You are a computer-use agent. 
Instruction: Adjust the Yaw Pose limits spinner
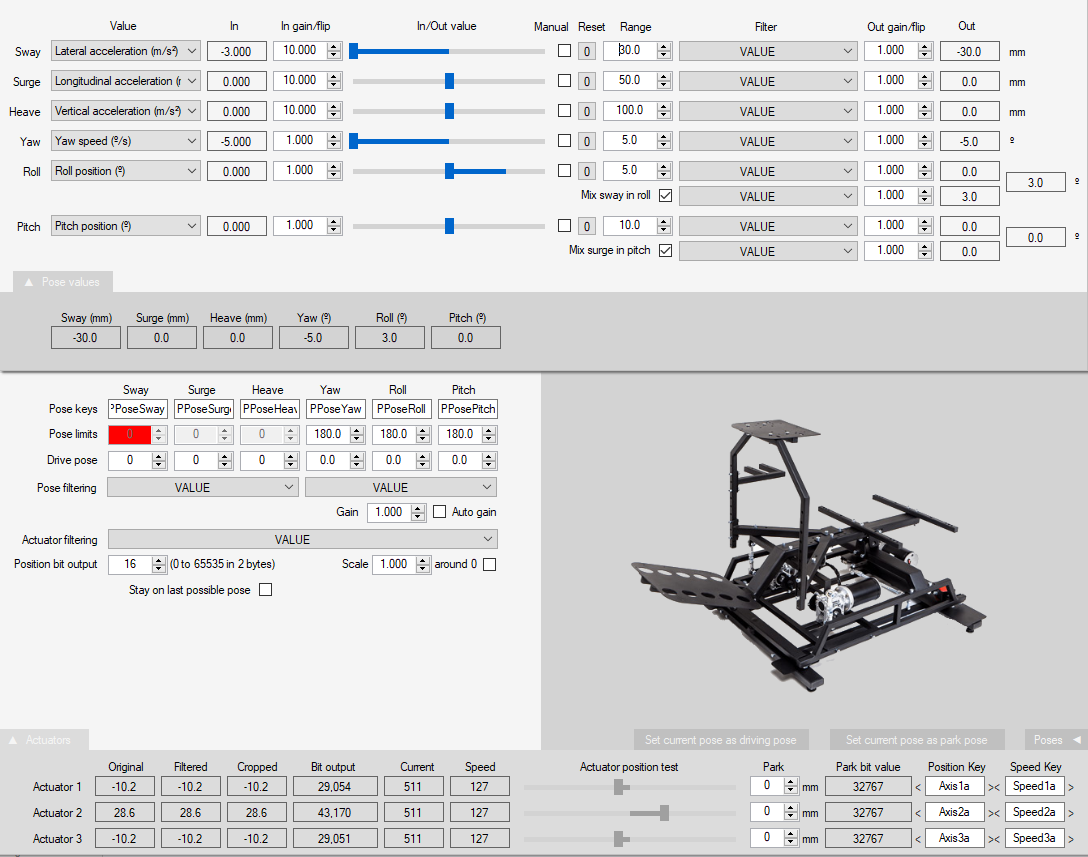(357, 434)
